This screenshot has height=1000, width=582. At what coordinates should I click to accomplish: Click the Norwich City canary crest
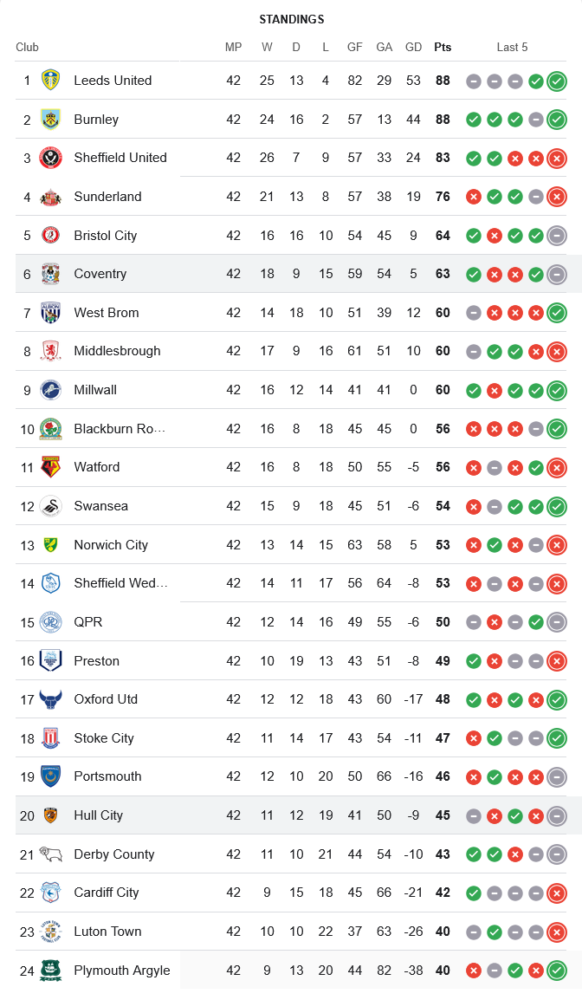click(x=50, y=545)
